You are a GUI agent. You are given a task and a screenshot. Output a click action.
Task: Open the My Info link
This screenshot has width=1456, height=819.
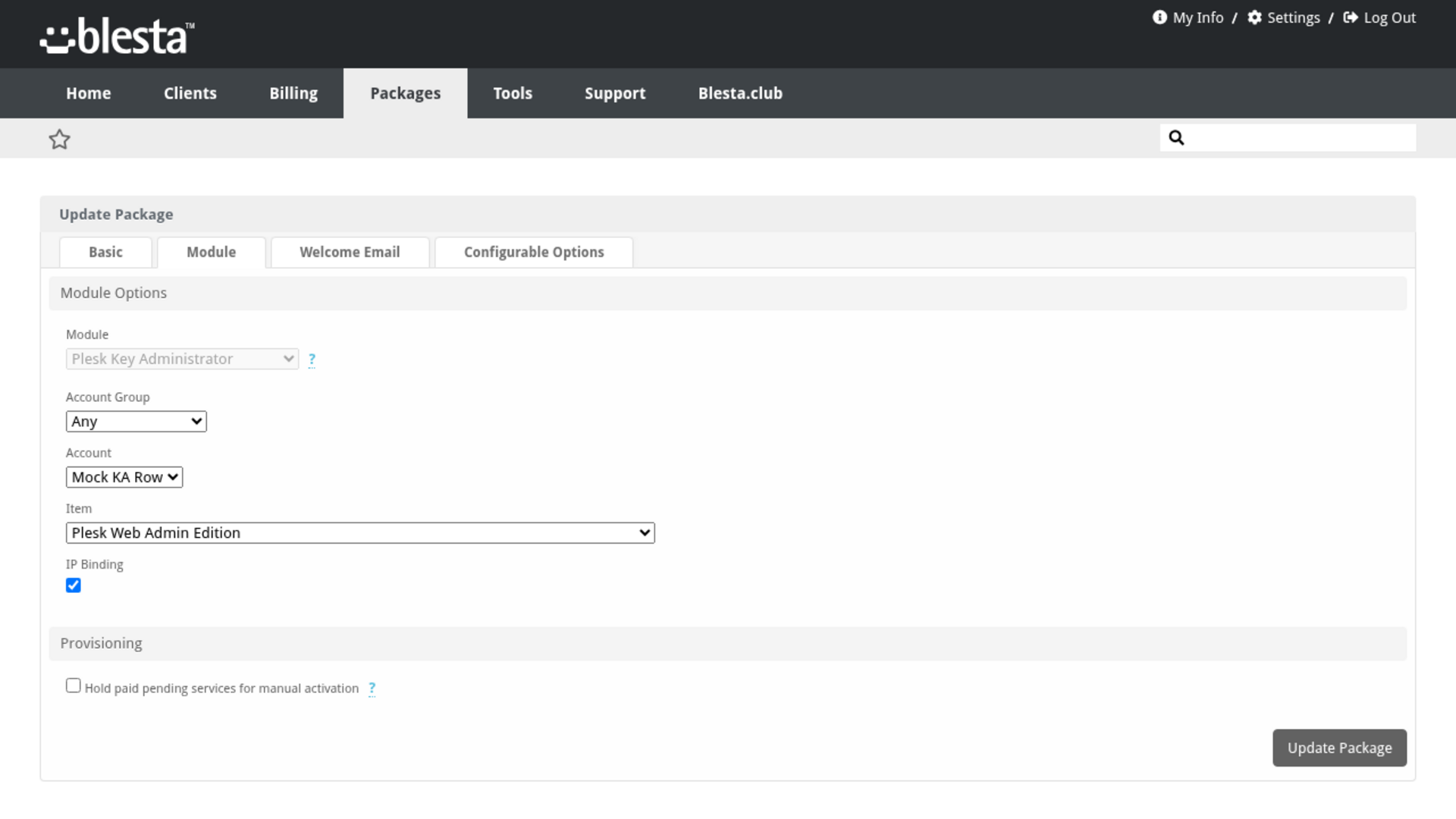1198,17
